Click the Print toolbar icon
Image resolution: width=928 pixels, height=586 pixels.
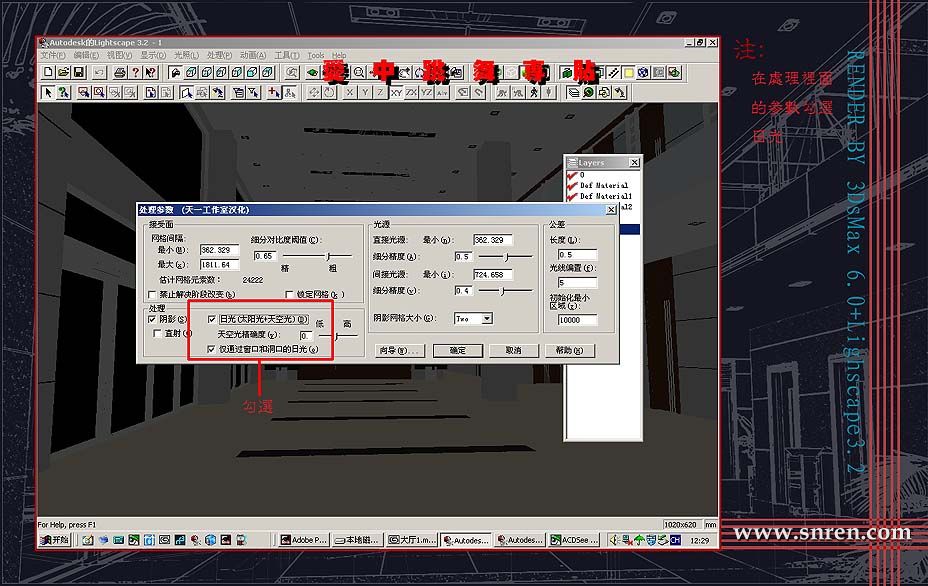pyautogui.click(x=120, y=72)
